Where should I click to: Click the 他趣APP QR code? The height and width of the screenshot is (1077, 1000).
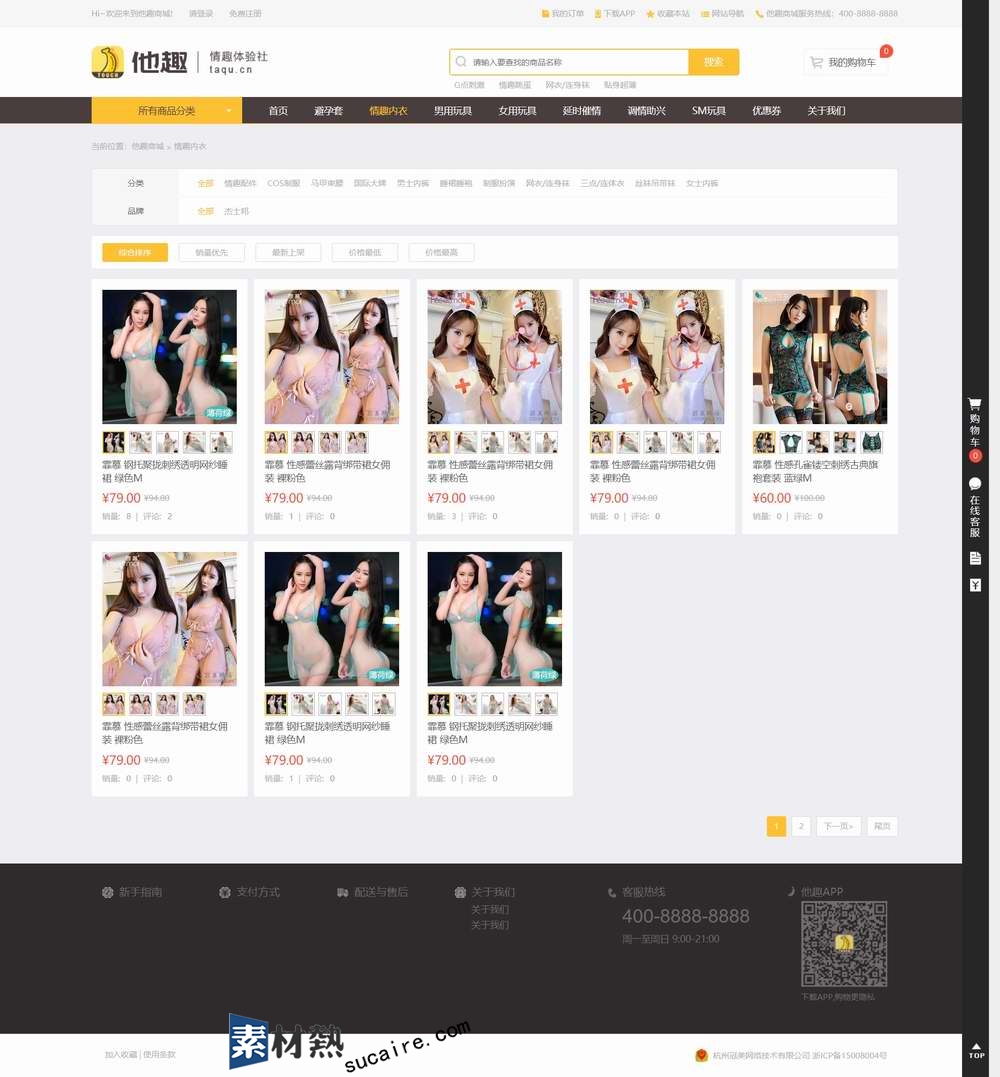(844, 944)
